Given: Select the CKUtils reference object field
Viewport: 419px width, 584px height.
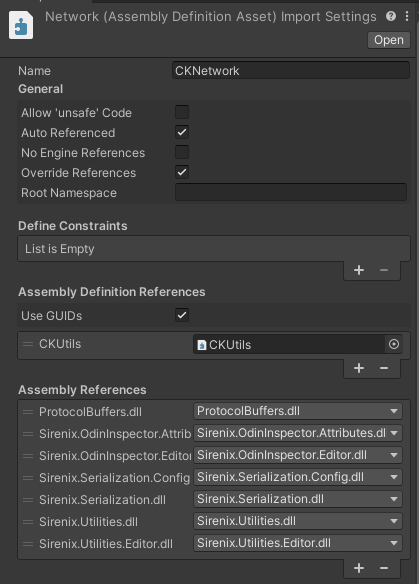Looking at the screenshot, I should (x=289, y=344).
